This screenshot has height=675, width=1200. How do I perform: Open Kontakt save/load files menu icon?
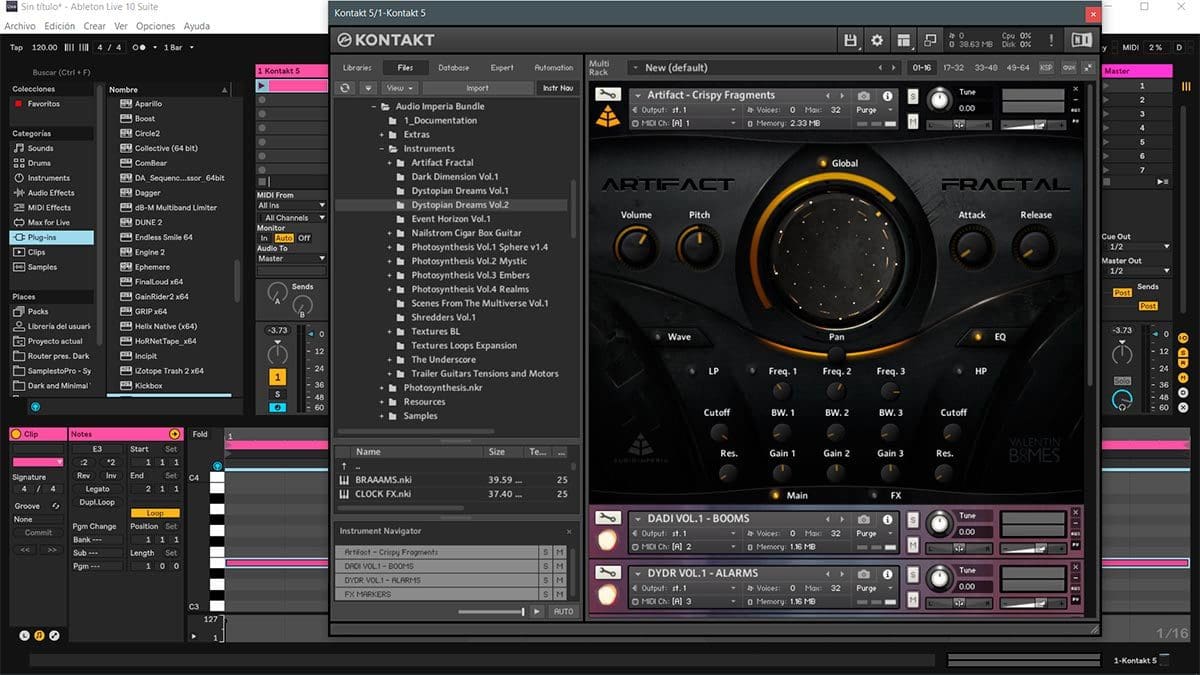point(851,40)
